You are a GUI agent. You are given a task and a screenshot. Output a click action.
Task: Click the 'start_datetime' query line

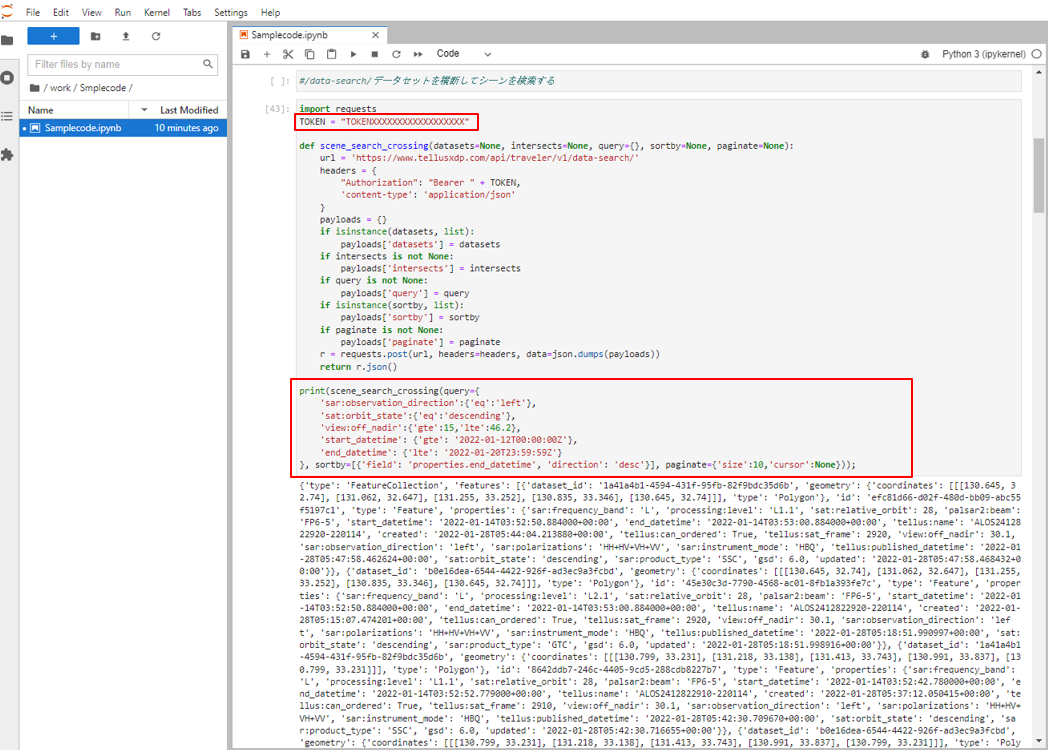click(448, 440)
